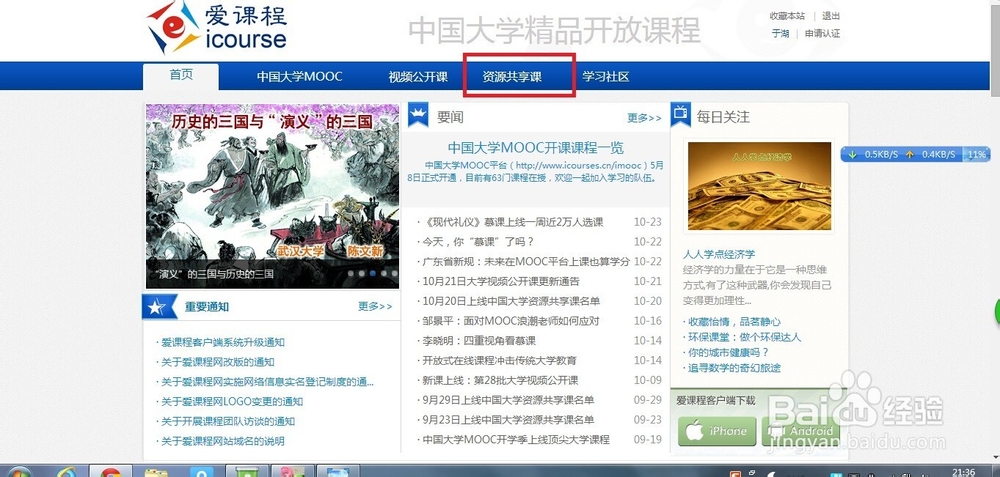Open 今天，你"慕课"了吗？ news
This screenshot has width=1000, height=477.
(x=478, y=242)
